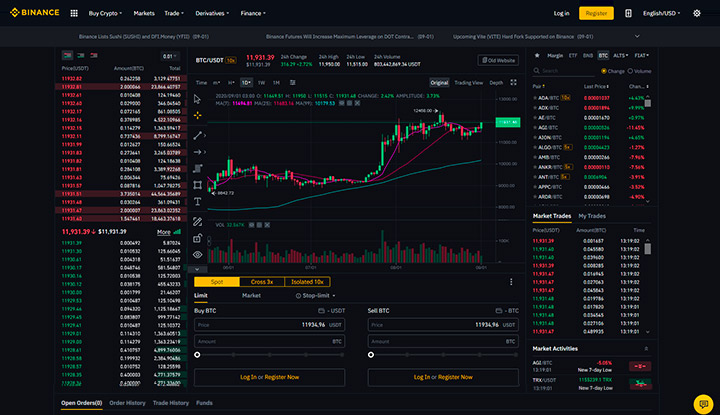Open the Trade dropdown menu
Image resolution: width=720 pixels, height=415 pixels.
pyautogui.click(x=174, y=13)
